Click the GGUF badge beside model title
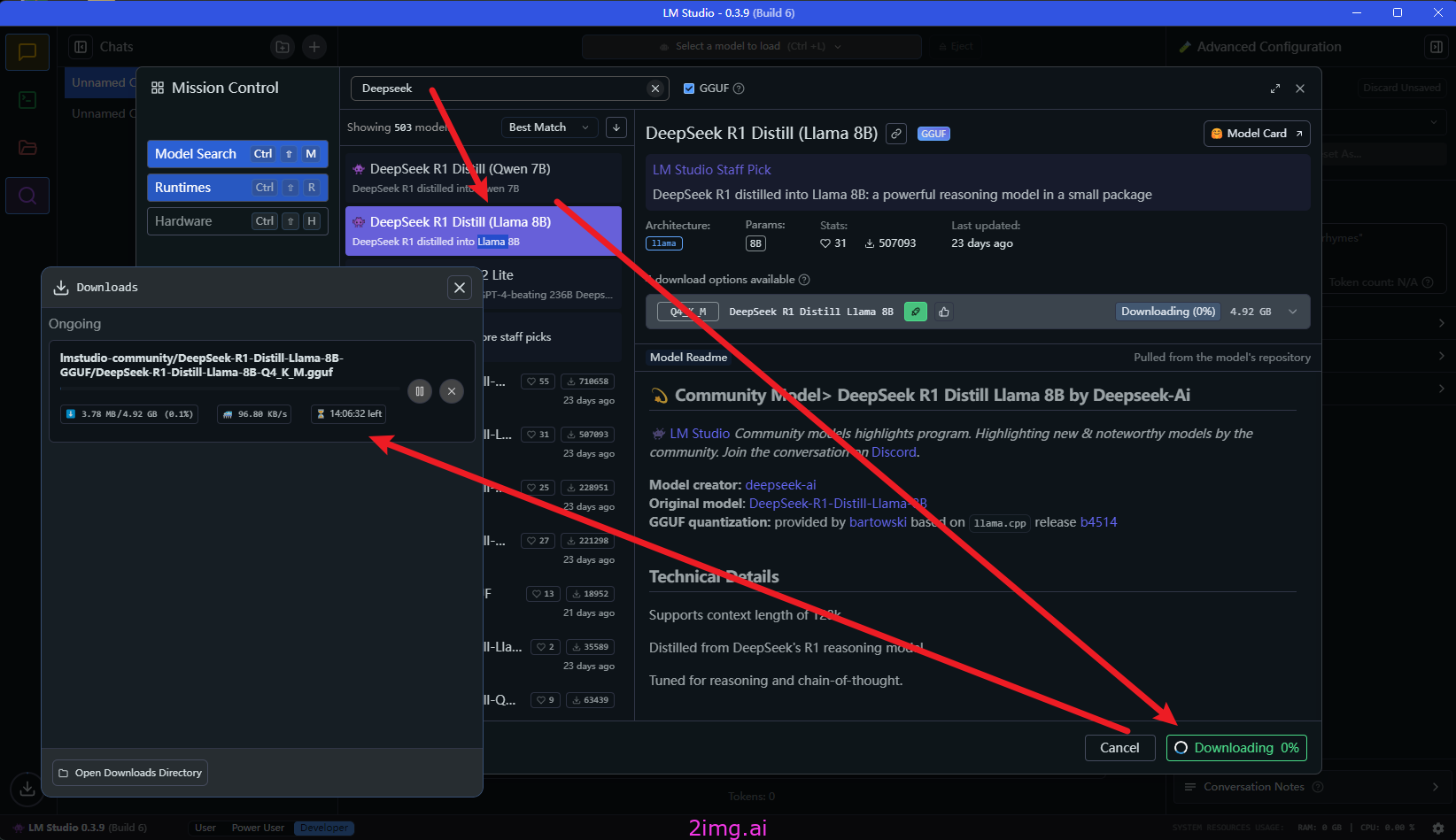Viewport: 1456px width, 840px height. click(933, 134)
